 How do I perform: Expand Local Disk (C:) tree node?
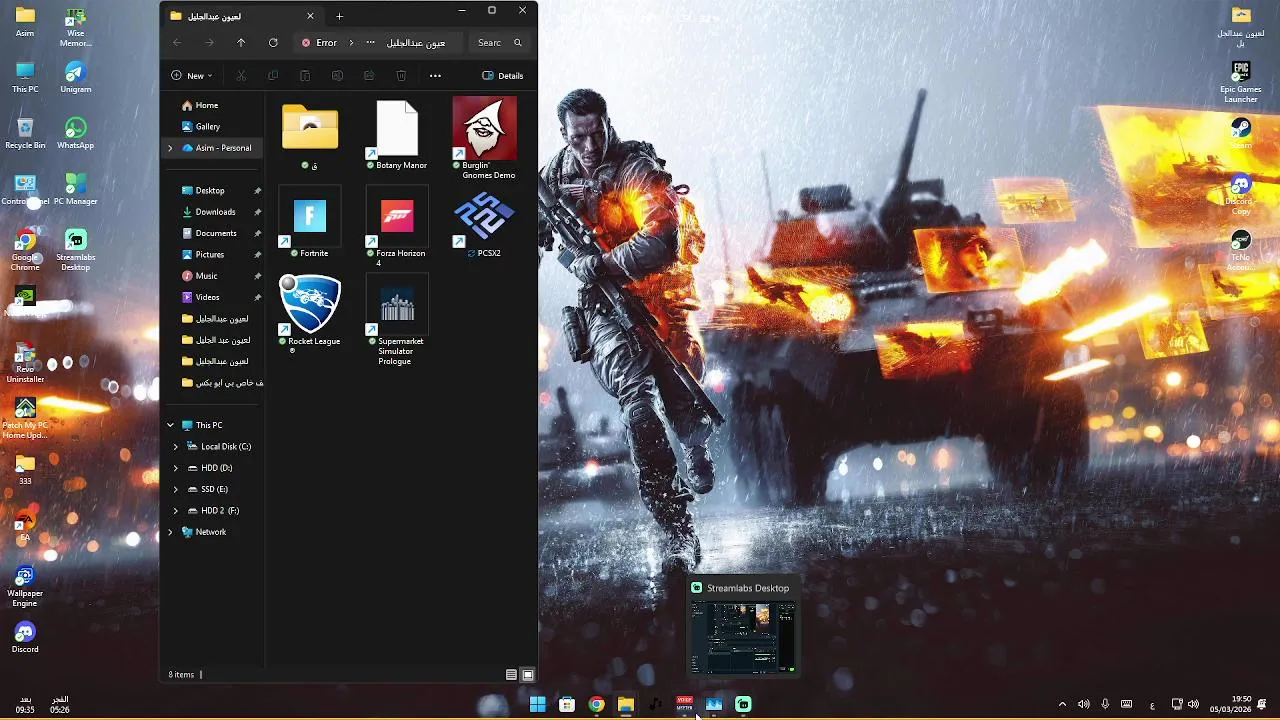tap(176, 447)
